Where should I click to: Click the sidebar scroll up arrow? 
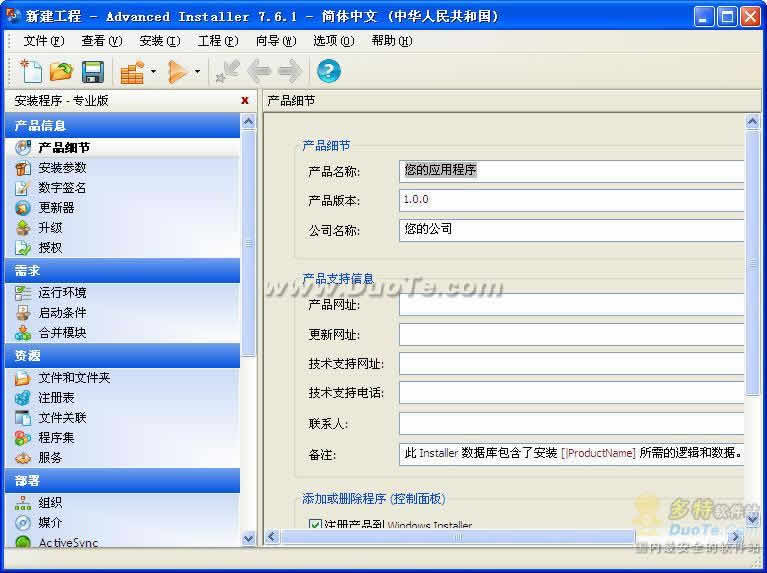[248, 121]
